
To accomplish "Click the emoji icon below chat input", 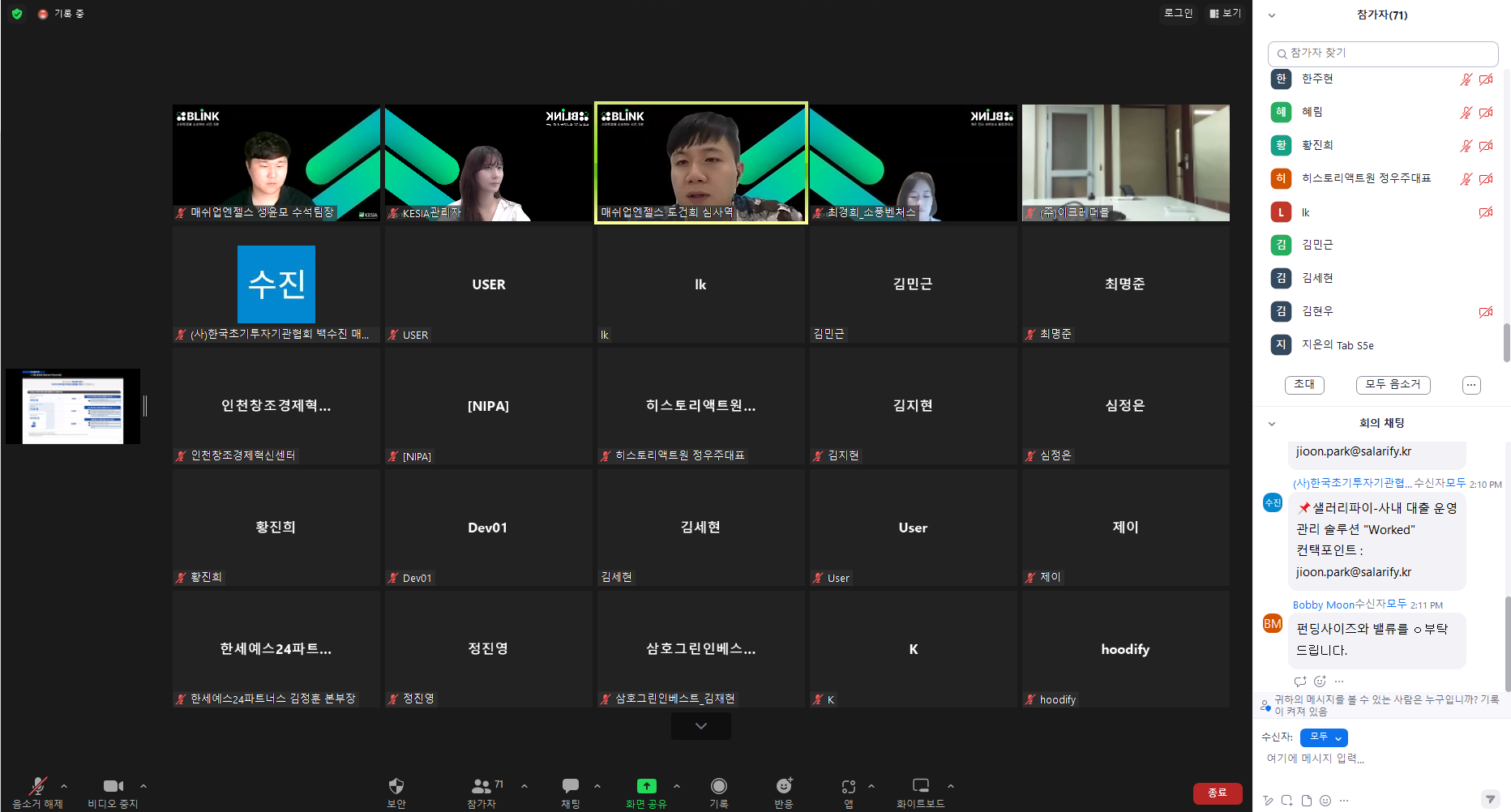I will click(x=1325, y=801).
